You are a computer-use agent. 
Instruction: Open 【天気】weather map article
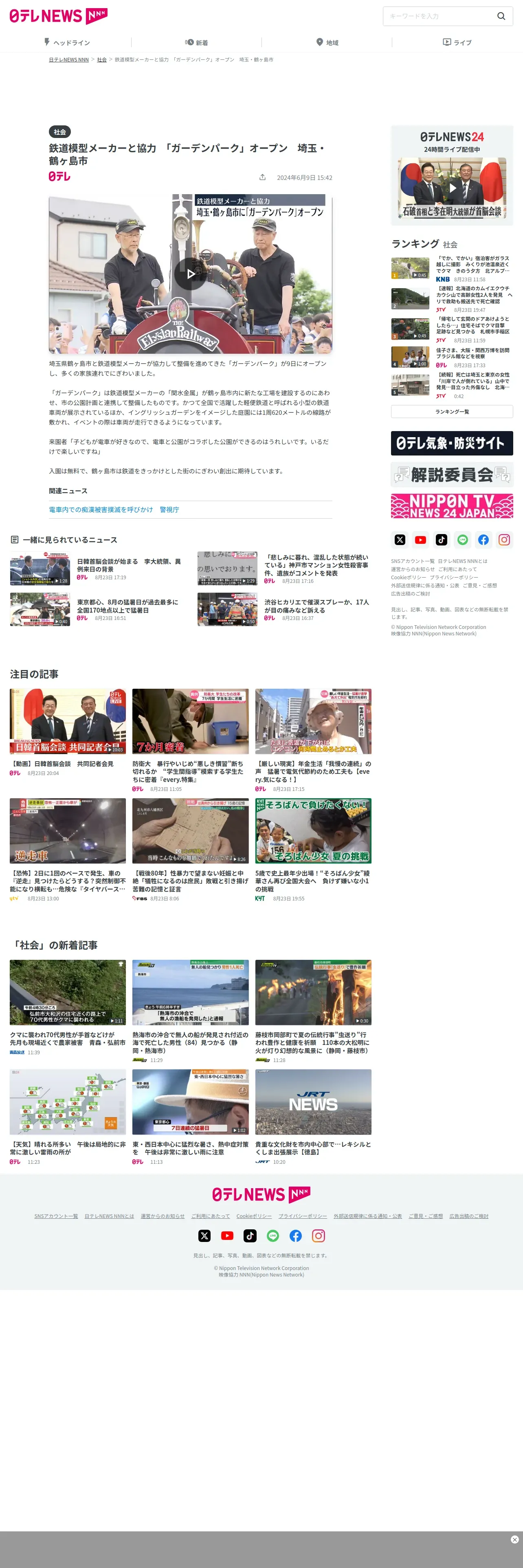coord(68,1117)
